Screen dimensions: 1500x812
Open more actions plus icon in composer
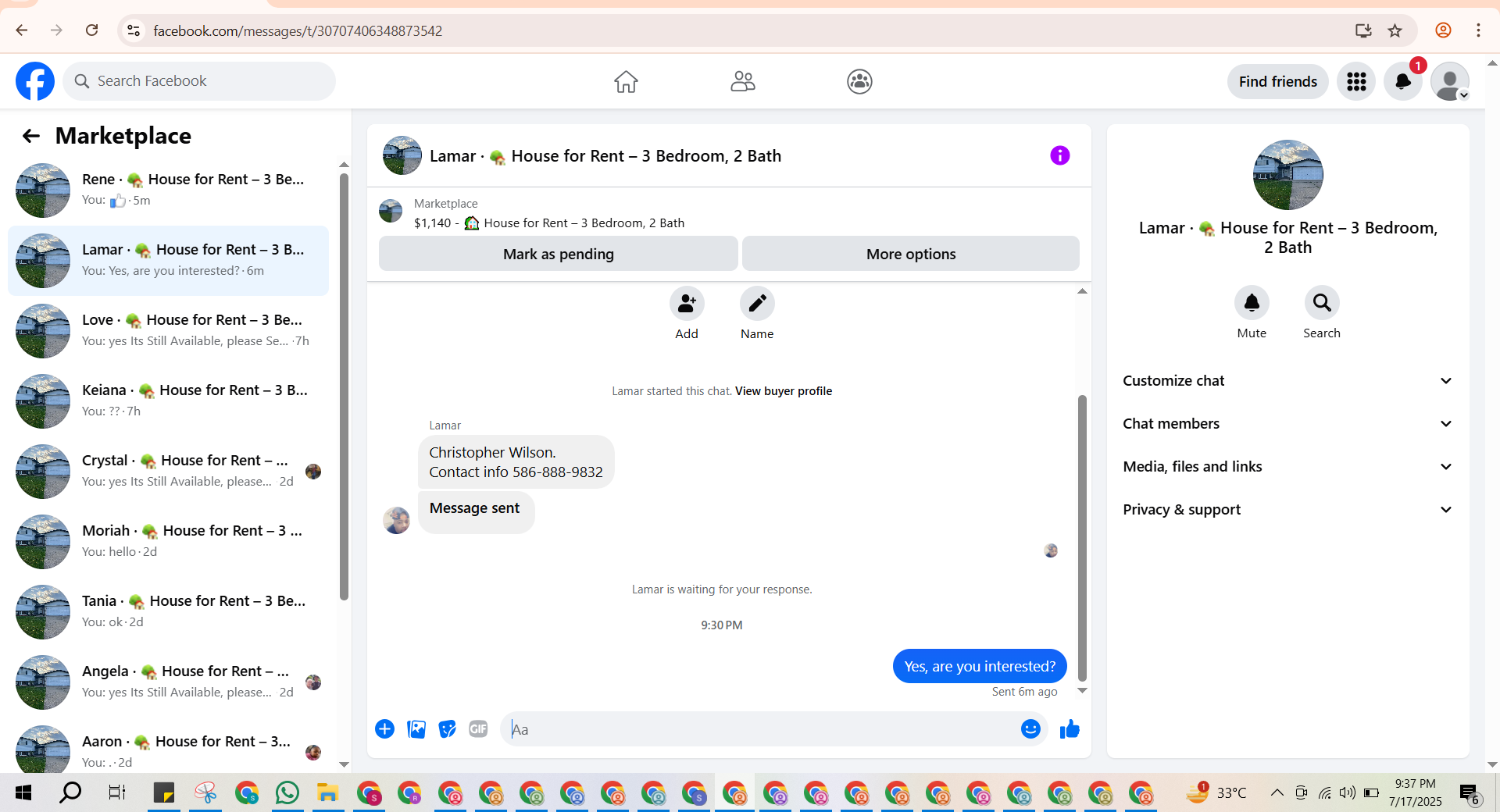pos(384,729)
